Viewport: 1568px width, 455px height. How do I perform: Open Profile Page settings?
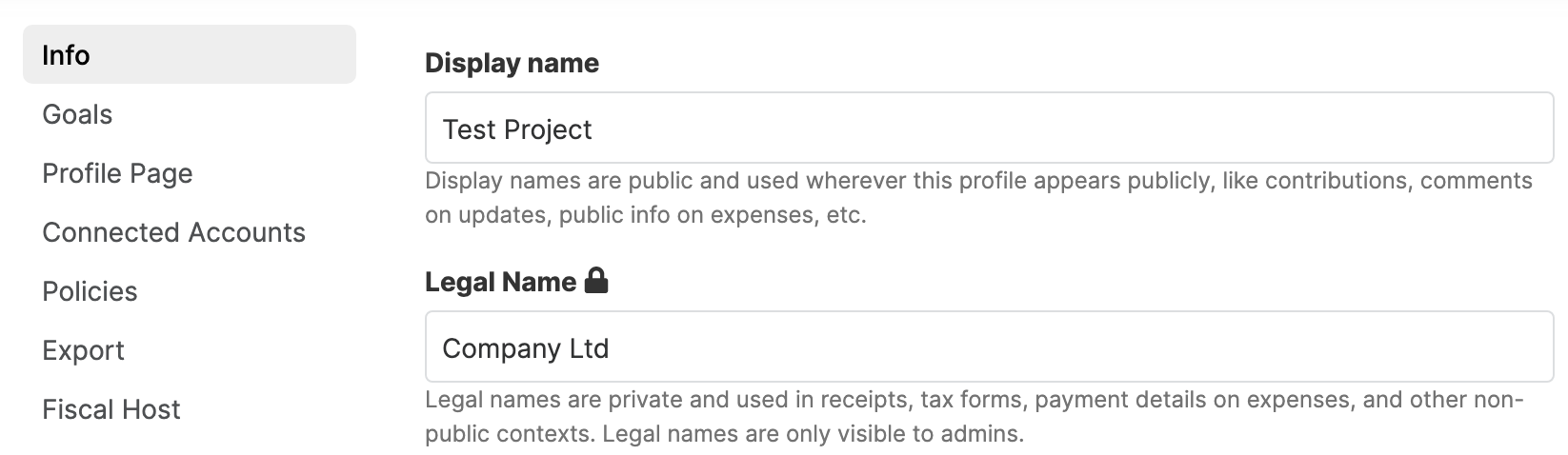117,173
